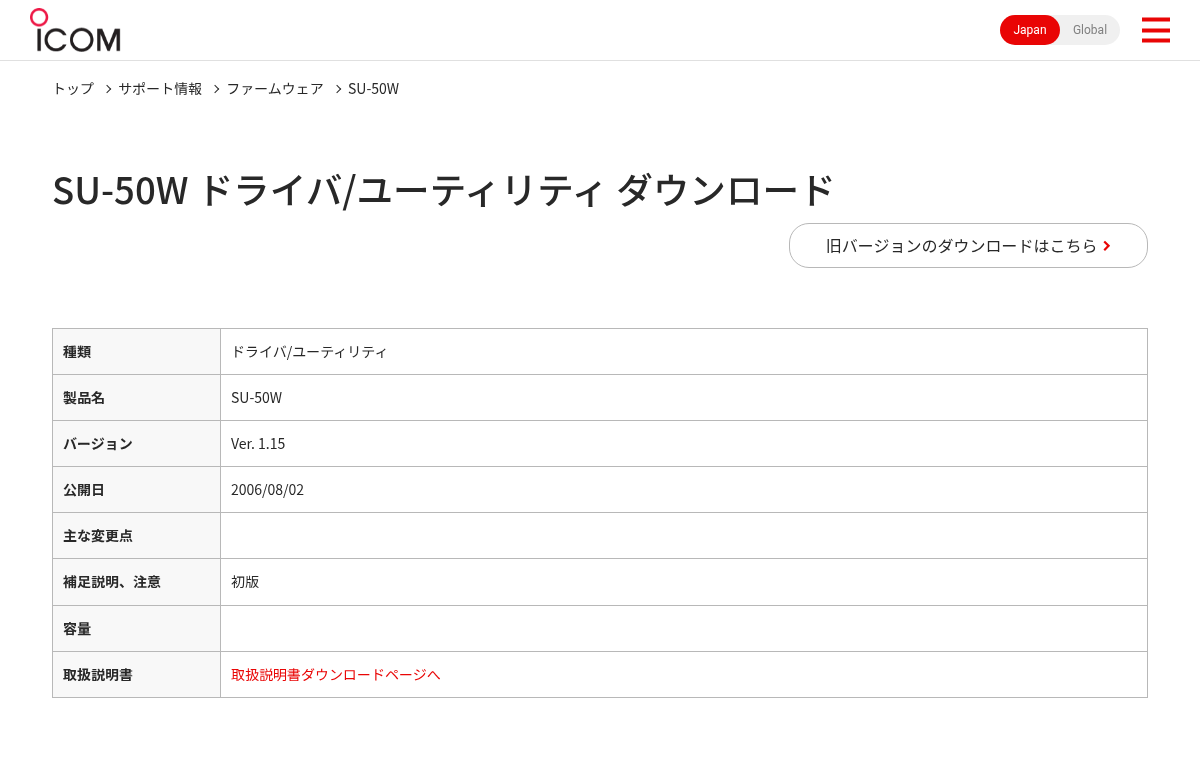Click the 2006/08/02 release date cell

tap(684, 489)
